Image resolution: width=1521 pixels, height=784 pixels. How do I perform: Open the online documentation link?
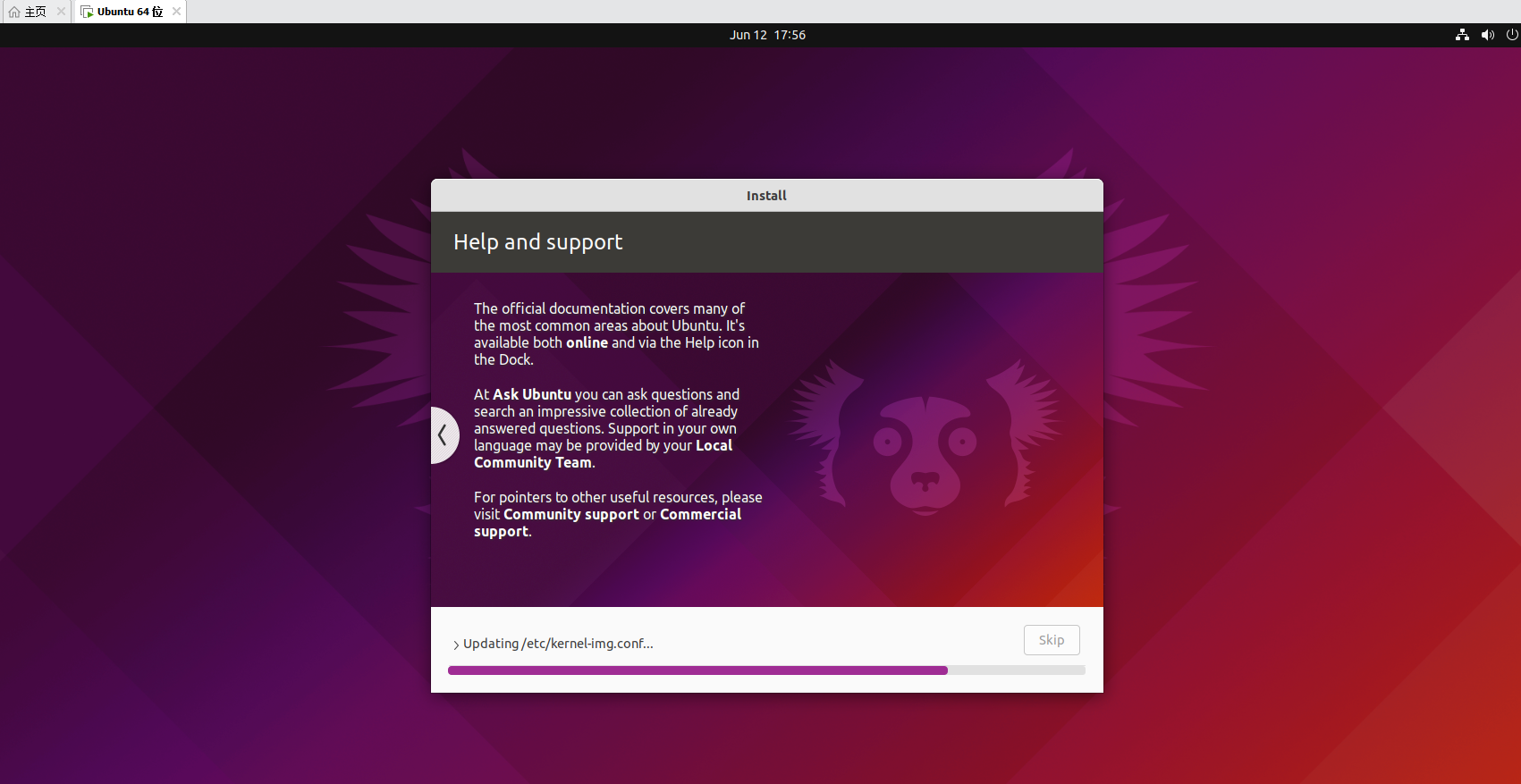tap(587, 342)
